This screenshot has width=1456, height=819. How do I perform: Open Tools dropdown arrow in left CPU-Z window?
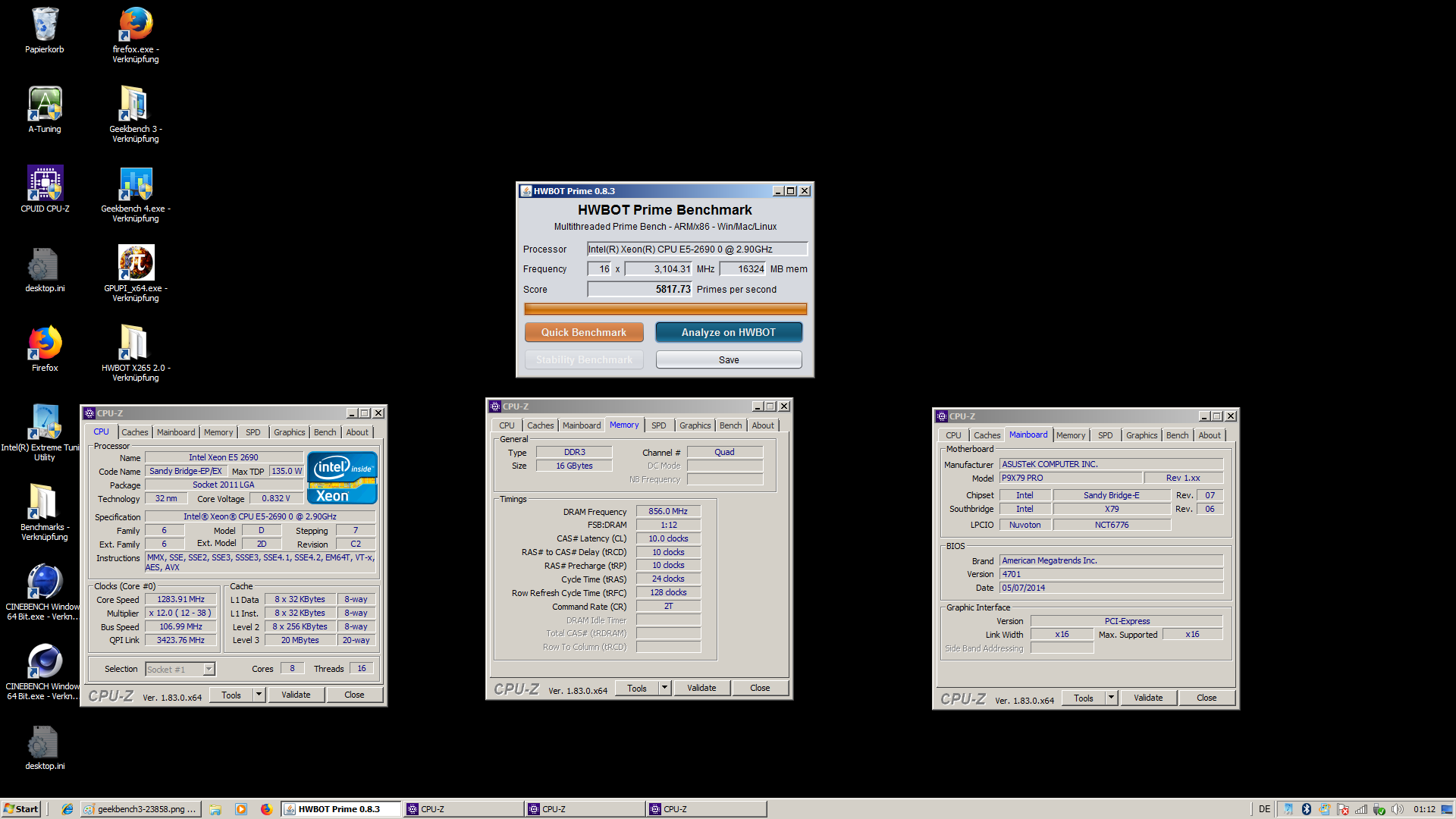259,695
